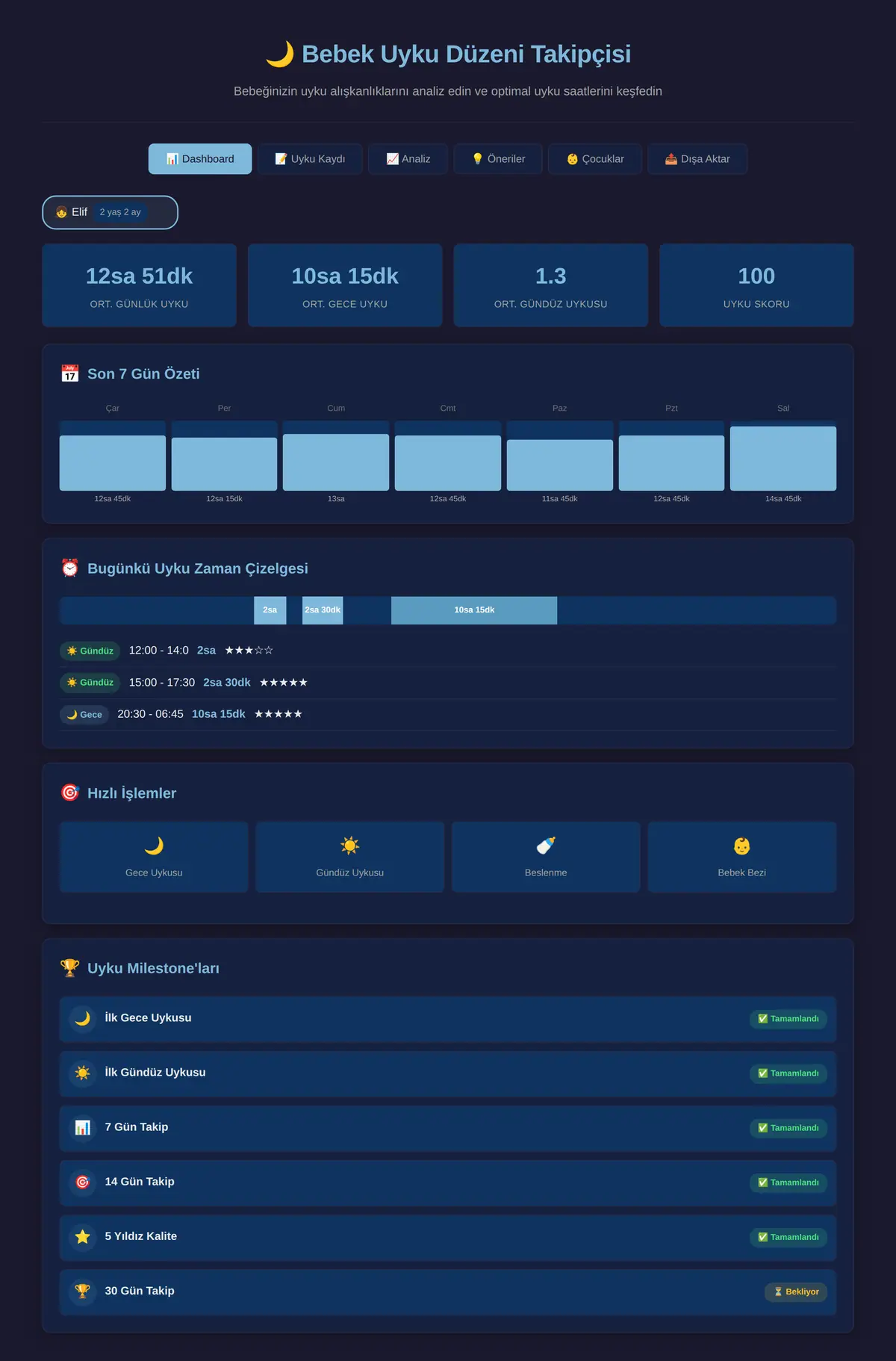
Task: Open the Dışa Aktar tab
Action: click(697, 159)
